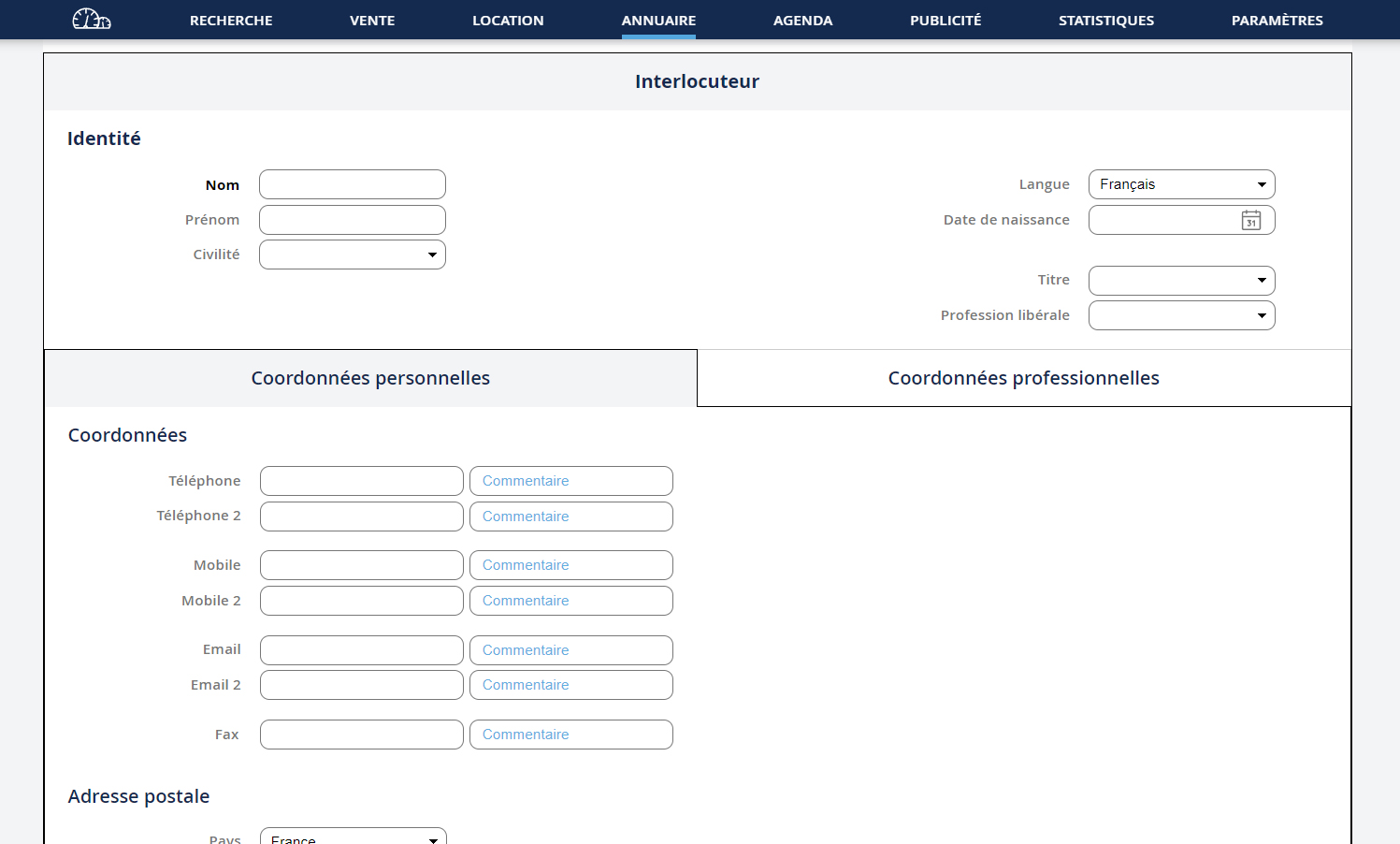
Task: Focus the Fax number field
Action: pyautogui.click(x=361, y=735)
